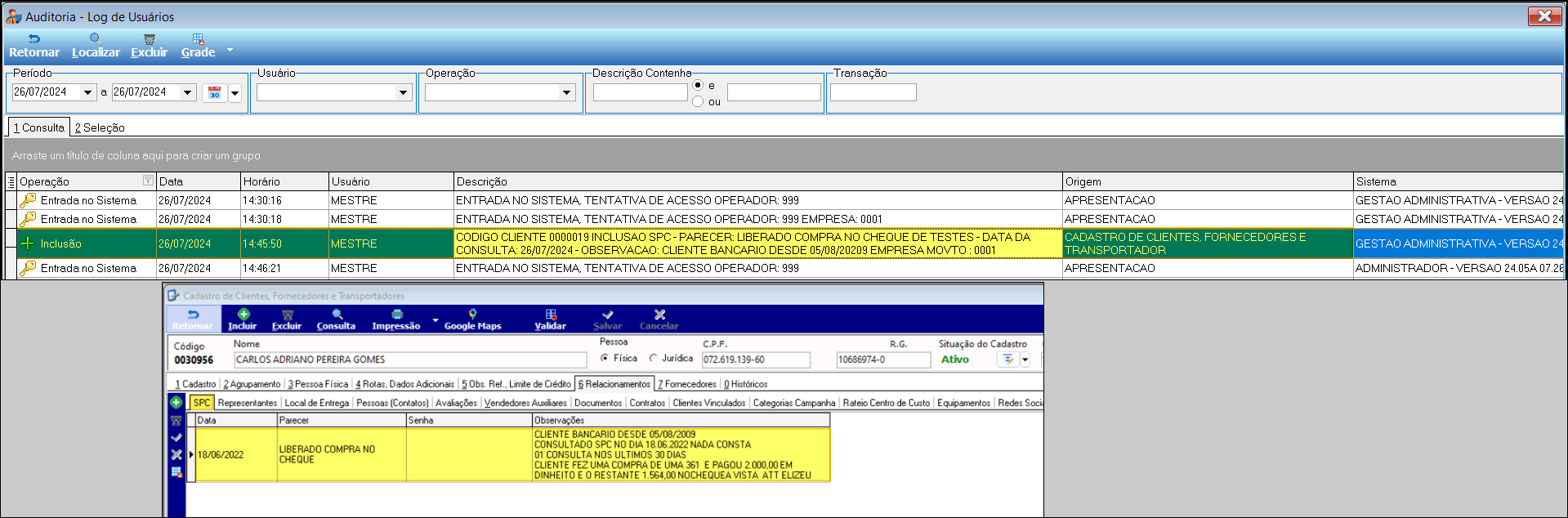Sort by Descrição column header
1568x518 pixels.
[758, 181]
